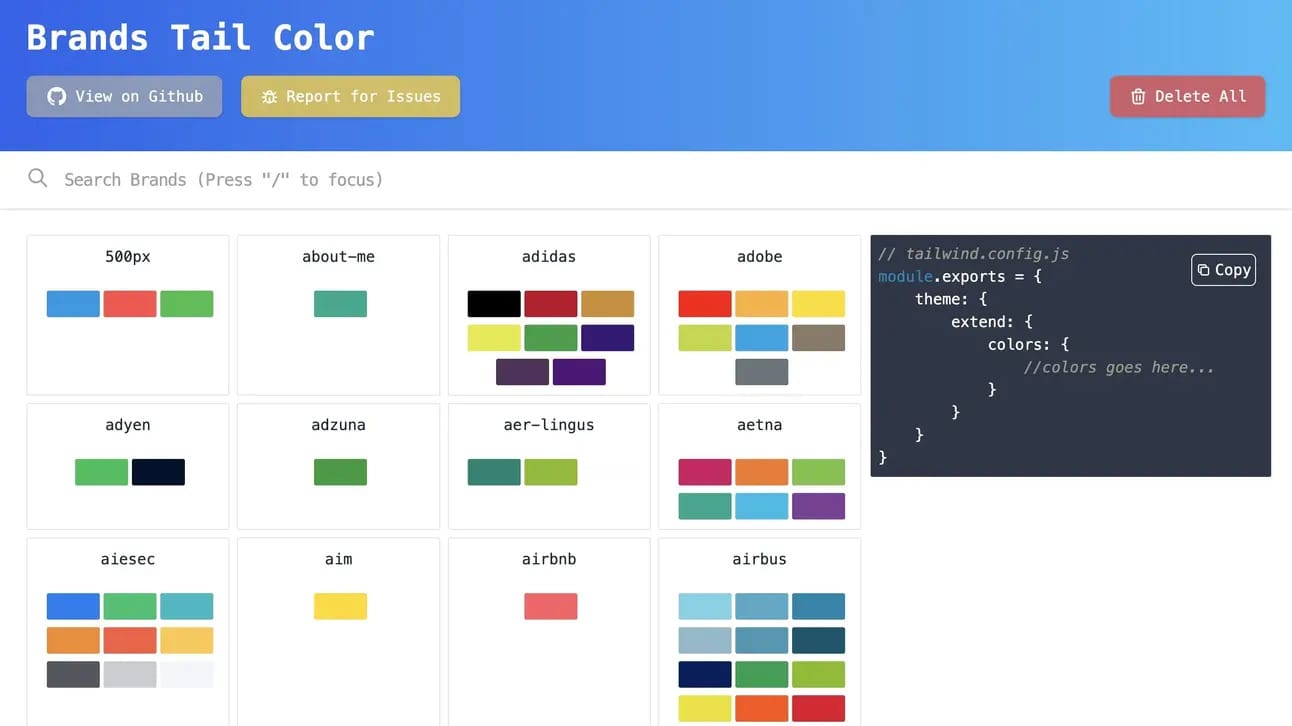Click the GitHub octocat icon
Screen dimensions: 1292x726
click(57, 96)
